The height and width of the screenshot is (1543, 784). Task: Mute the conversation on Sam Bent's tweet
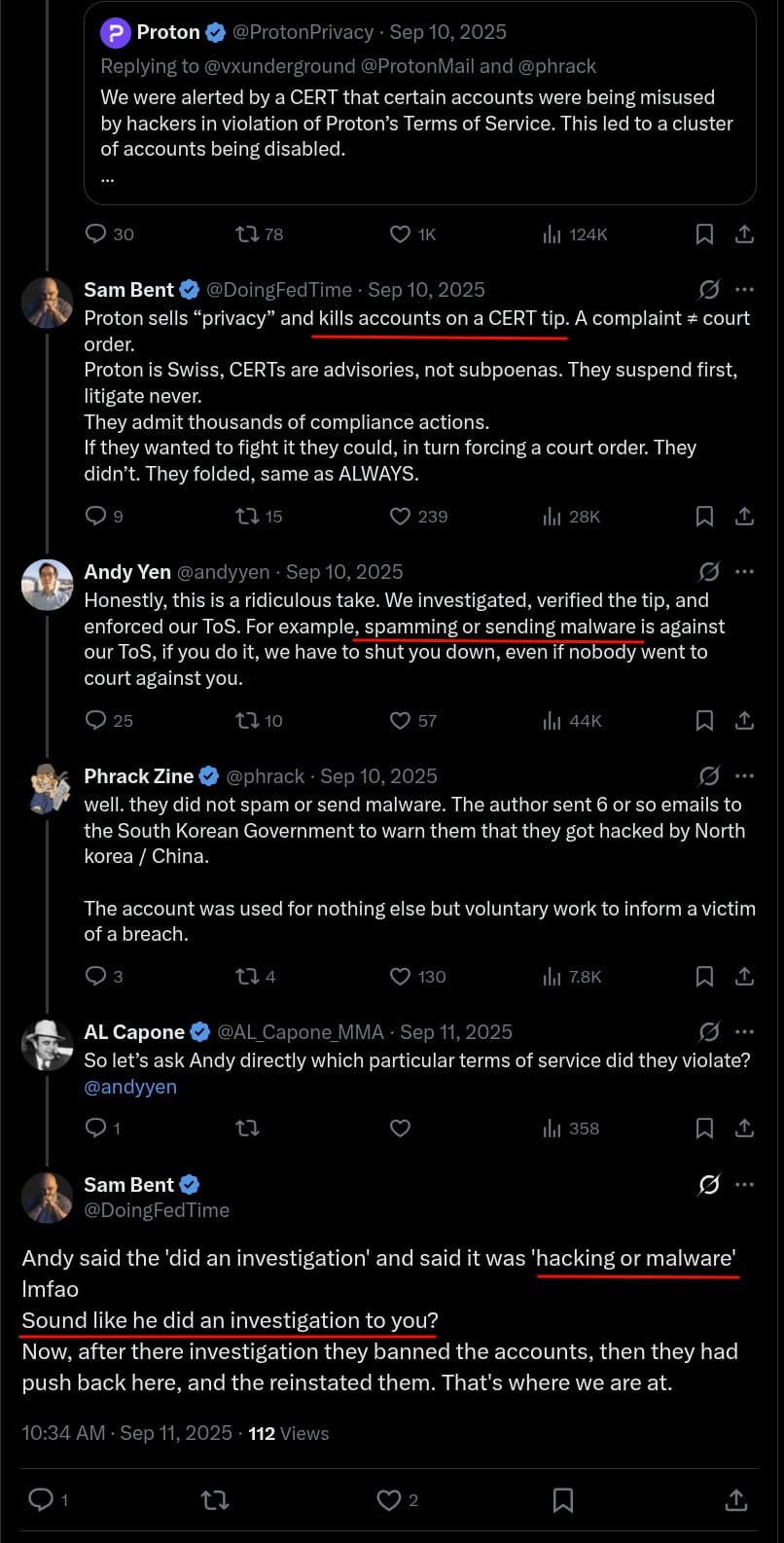708,289
